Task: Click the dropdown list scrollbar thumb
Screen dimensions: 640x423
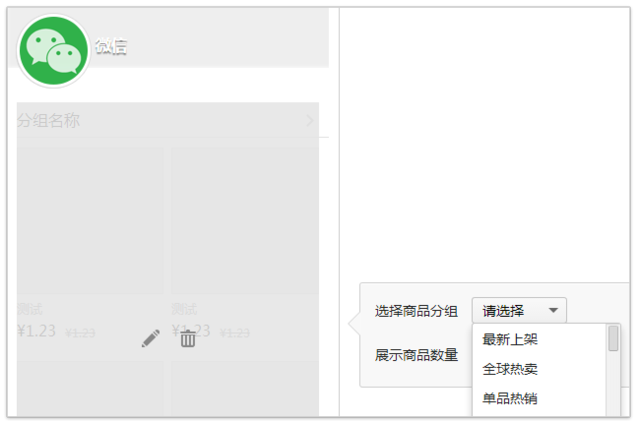Action: 613,338
